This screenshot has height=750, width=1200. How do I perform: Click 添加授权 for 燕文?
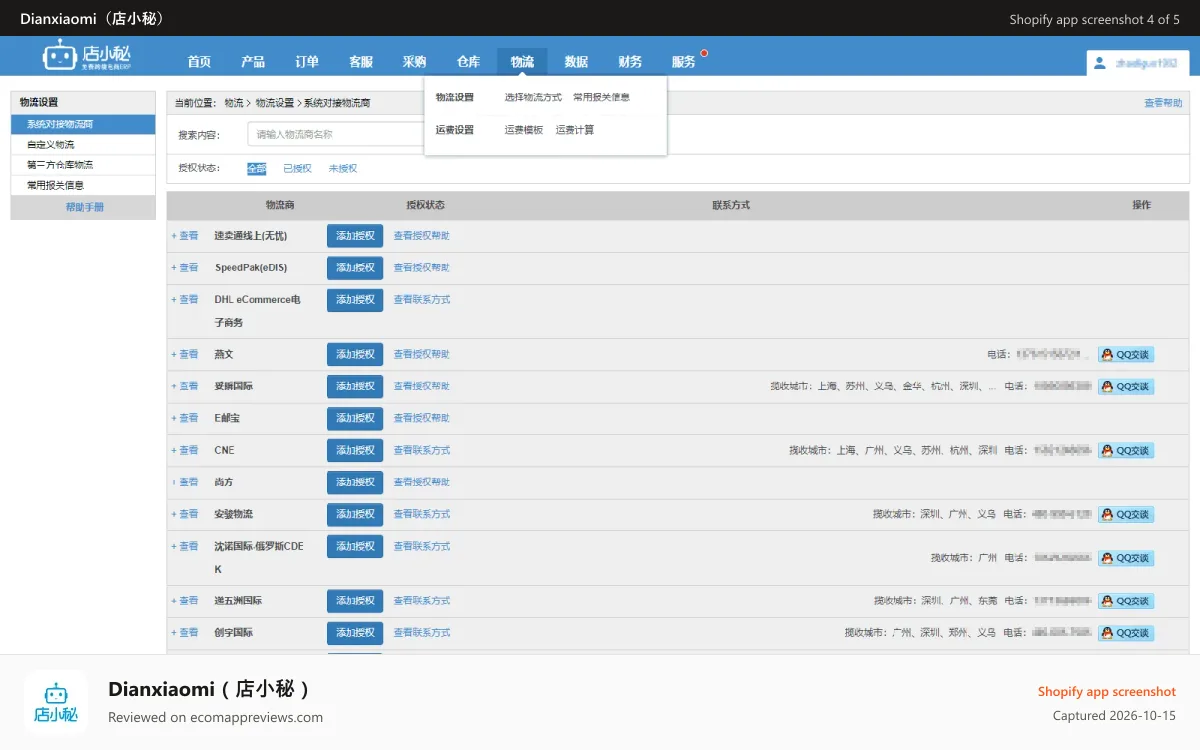355,355
